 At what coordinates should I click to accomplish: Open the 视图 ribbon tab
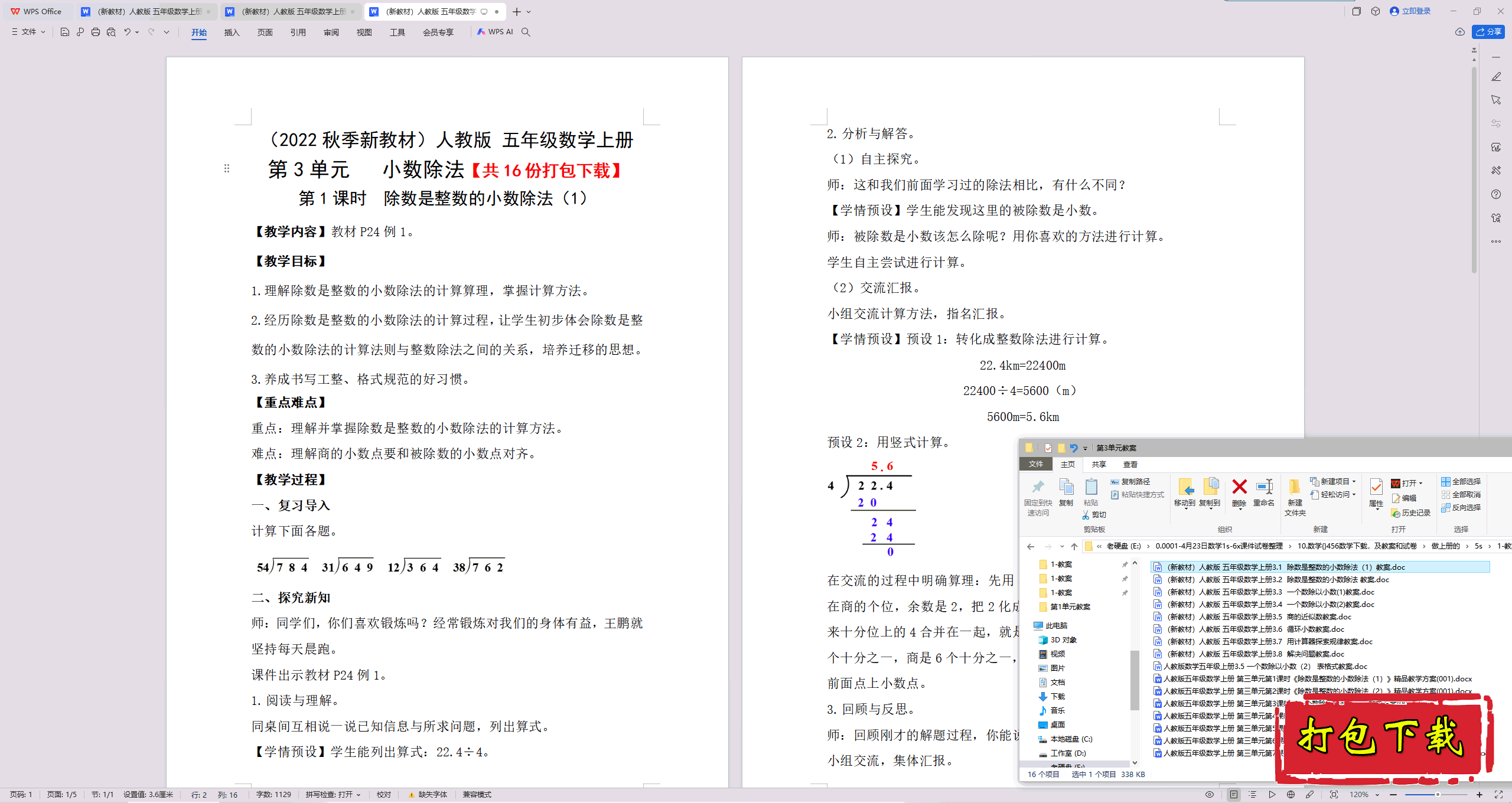(x=364, y=32)
